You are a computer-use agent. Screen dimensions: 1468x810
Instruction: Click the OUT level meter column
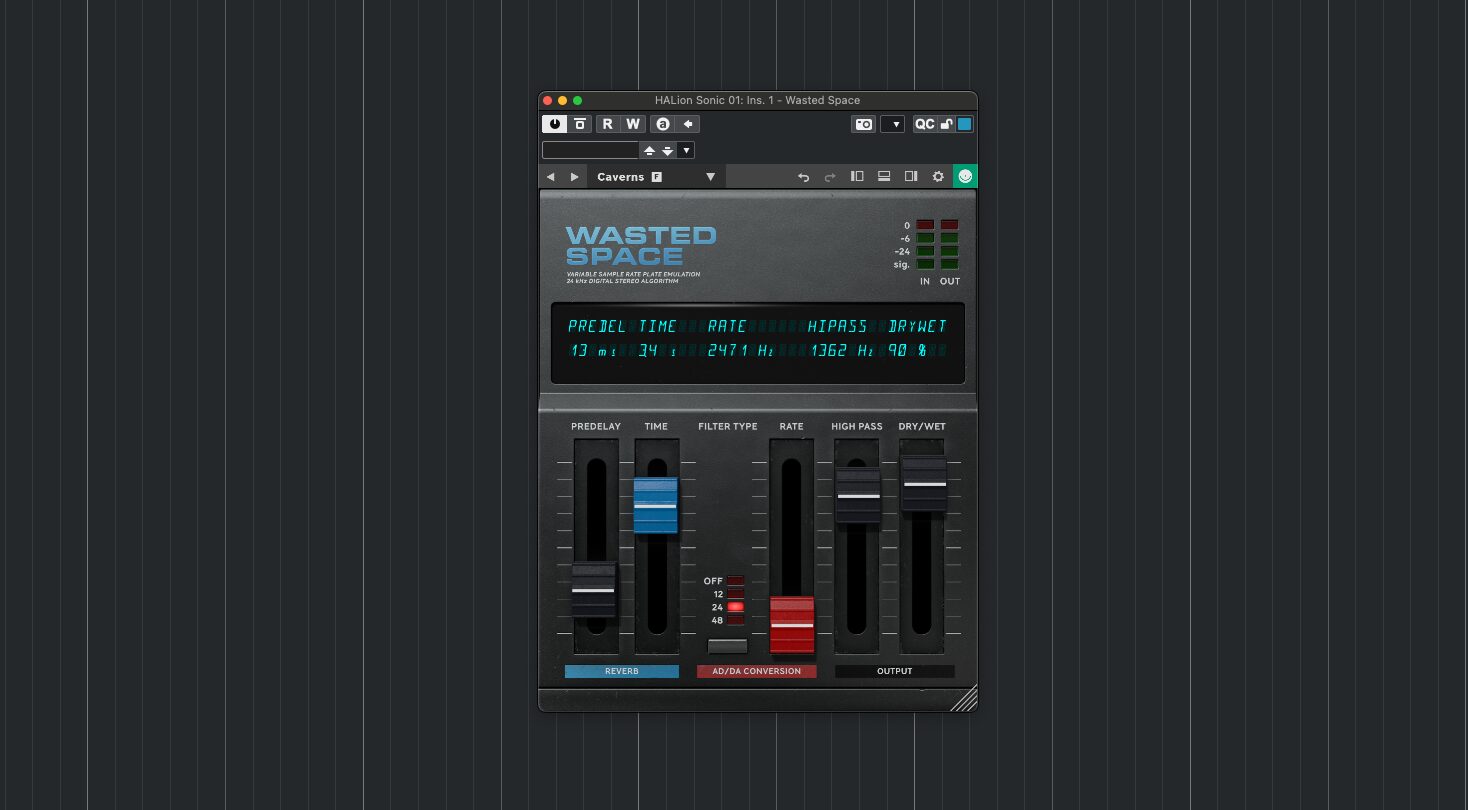pos(949,245)
